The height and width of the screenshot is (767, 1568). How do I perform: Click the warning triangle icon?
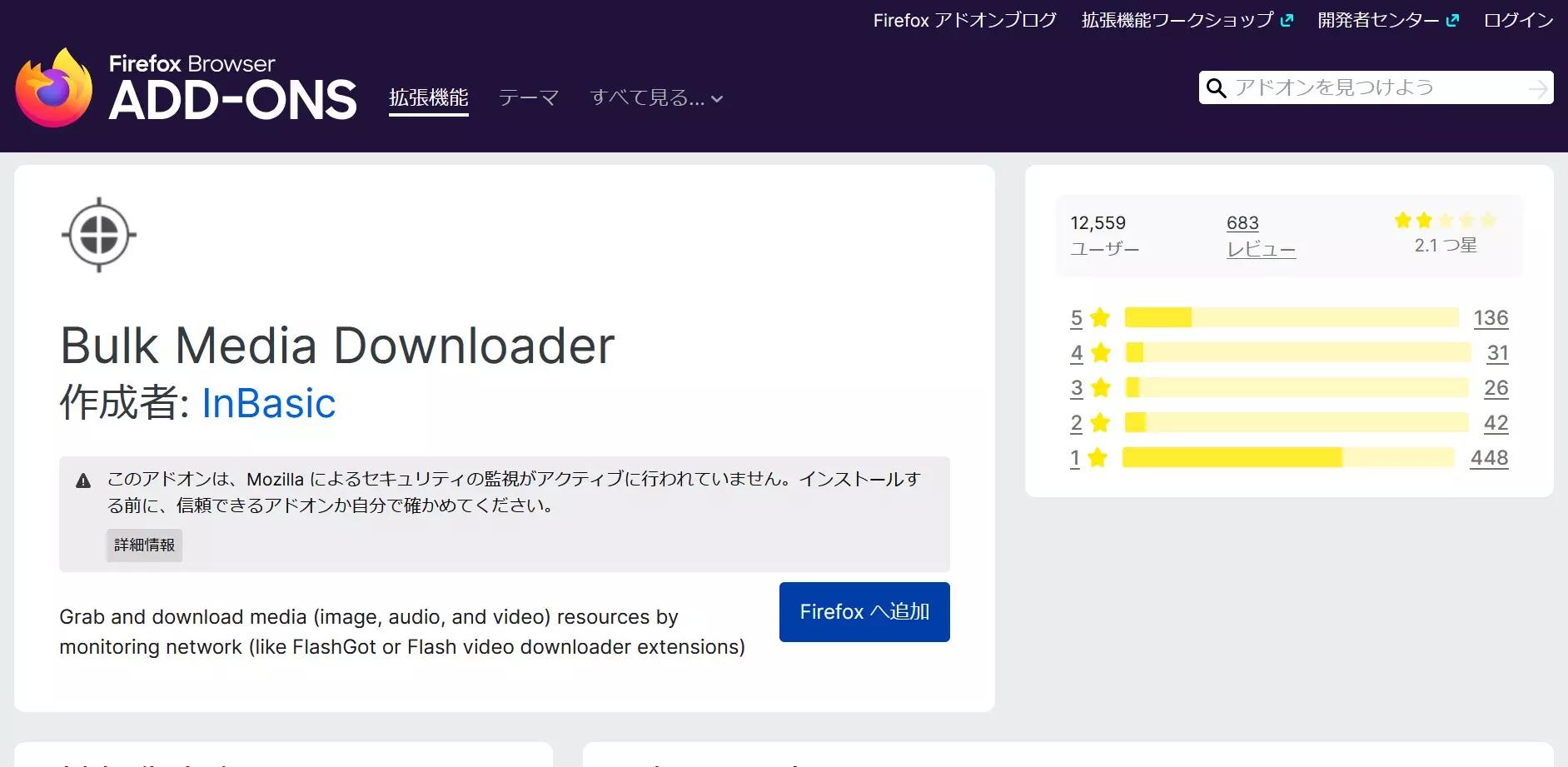[x=83, y=481]
